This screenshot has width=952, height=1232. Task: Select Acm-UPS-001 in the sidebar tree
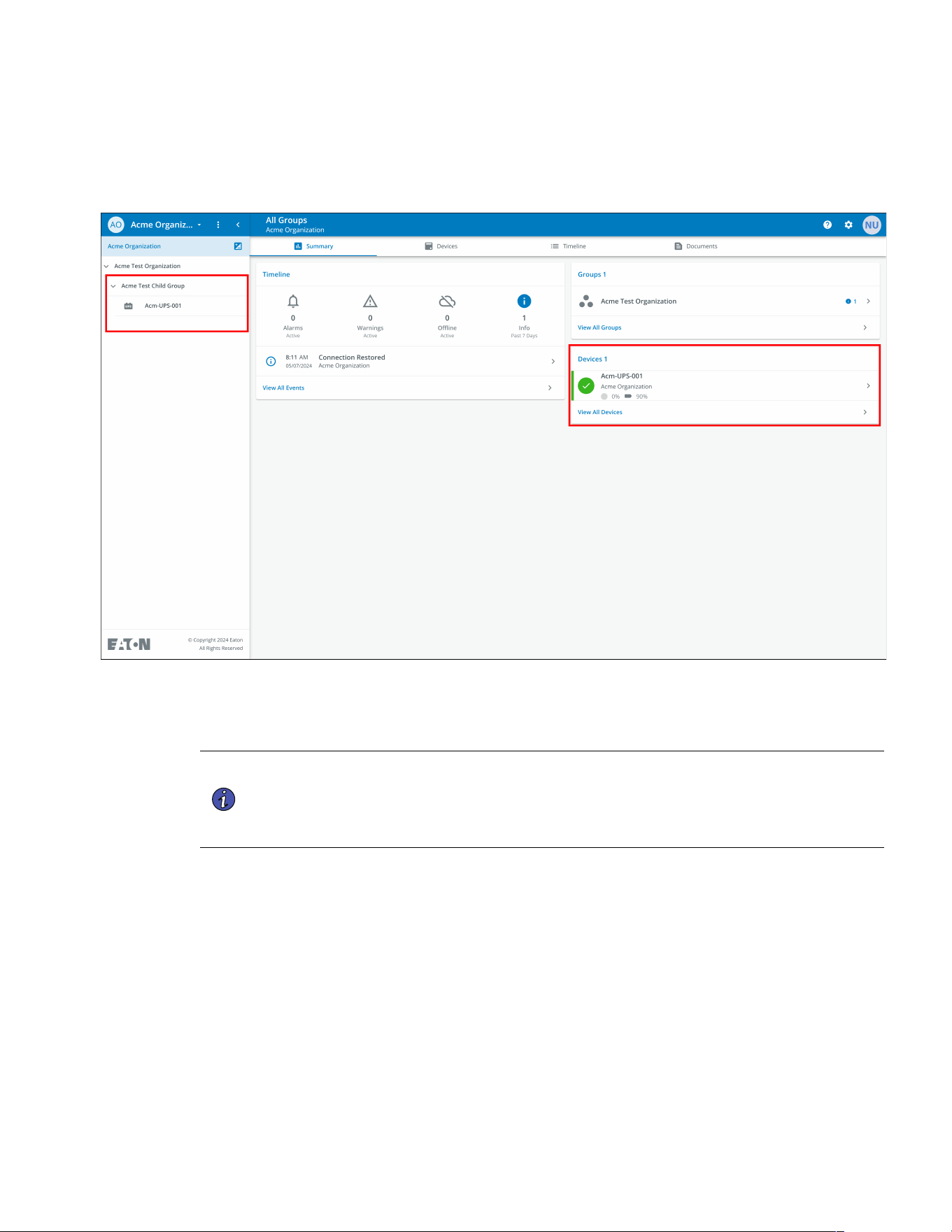(163, 306)
